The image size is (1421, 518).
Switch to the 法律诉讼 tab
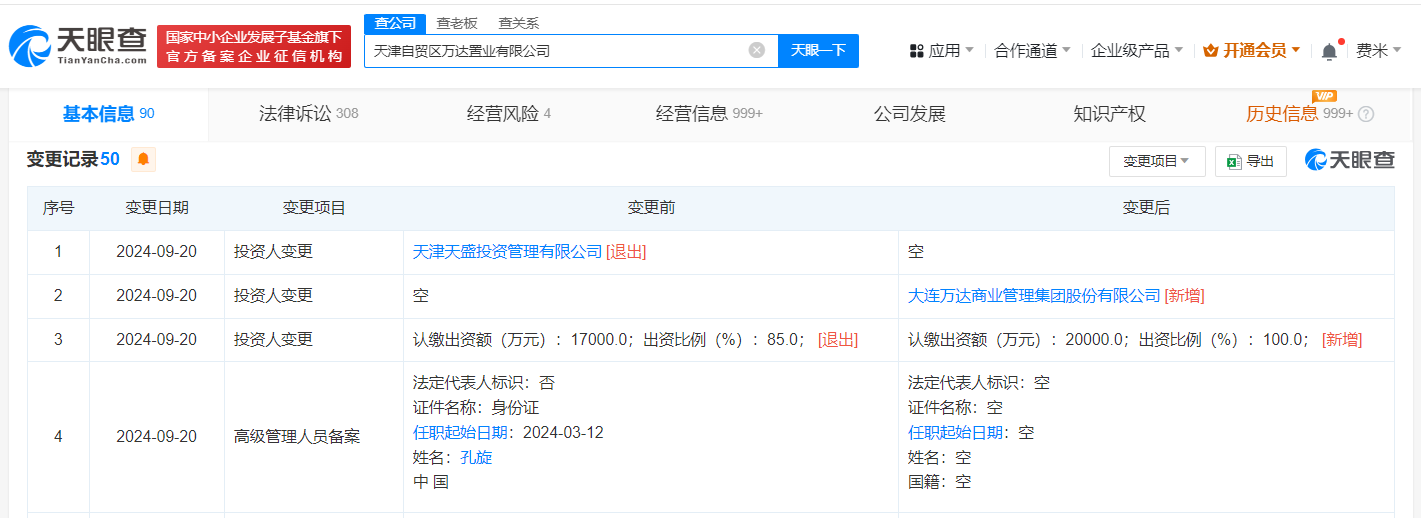(x=308, y=114)
